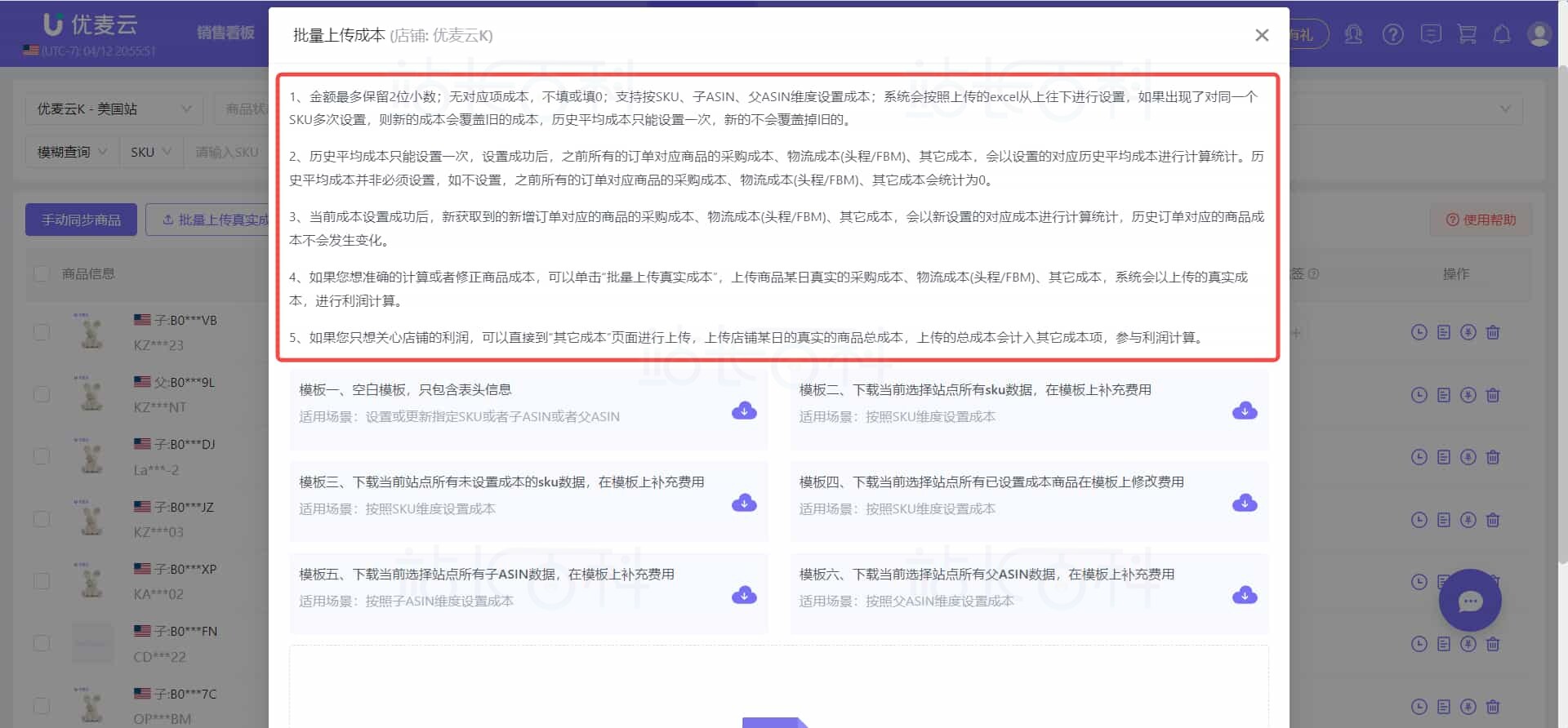View history clock icon for B0***DJ row
This screenshot has height=728, width=1568.
(1419, 457)
